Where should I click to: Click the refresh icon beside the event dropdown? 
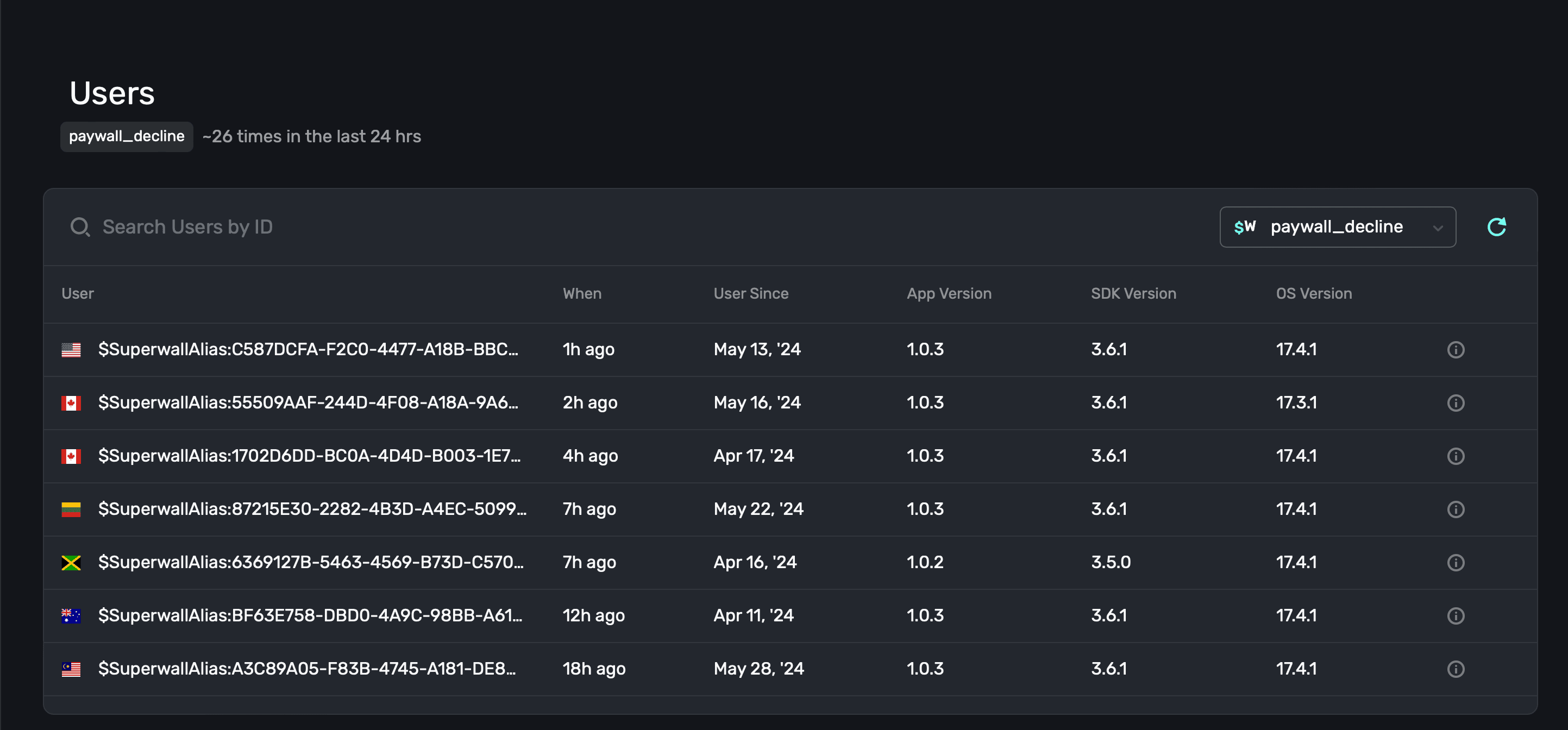click(x=1496, y=227)
